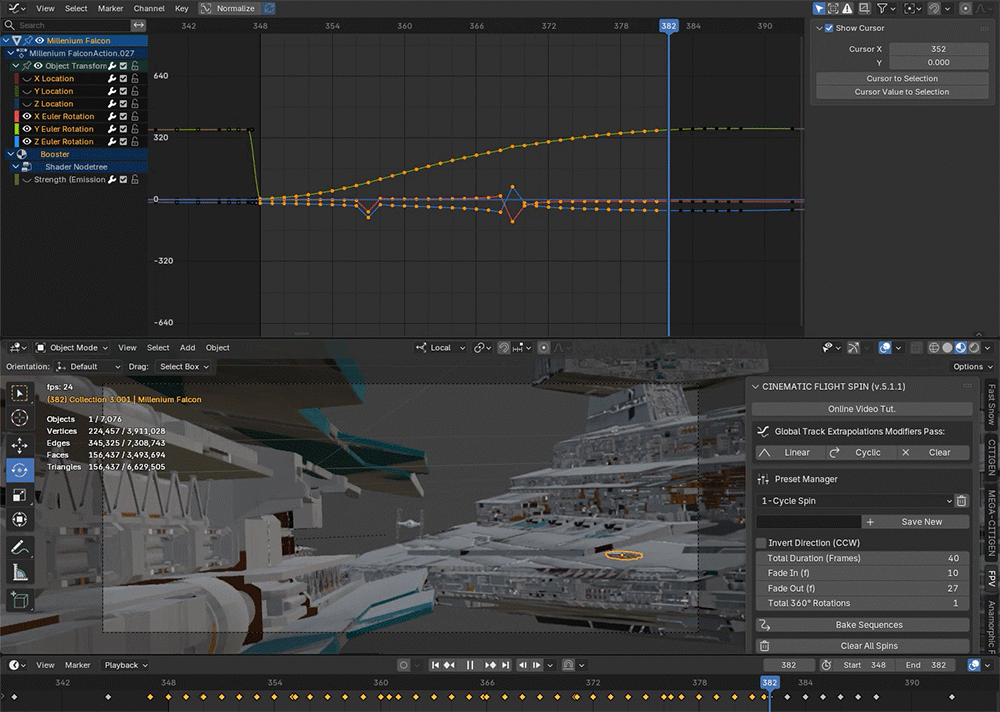Image resolution: width=1000 pixels, height=712 pixels.
Task: Jump to the end frame
Action: 505,665
